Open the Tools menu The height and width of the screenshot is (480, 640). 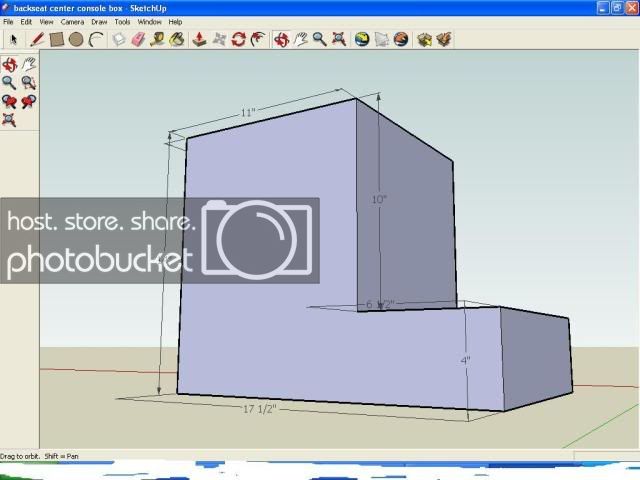122,22
